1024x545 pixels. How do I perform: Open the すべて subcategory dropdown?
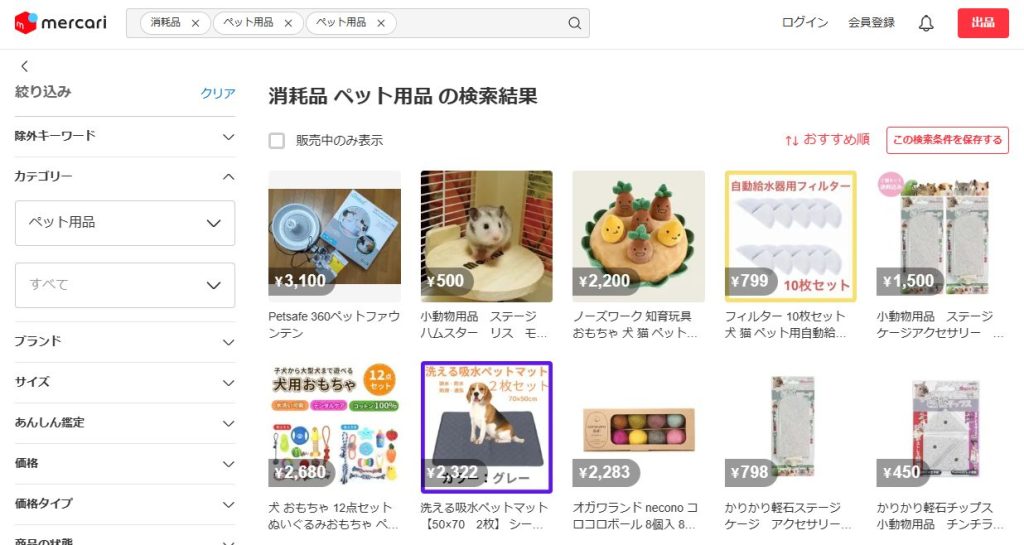(125, 285)
